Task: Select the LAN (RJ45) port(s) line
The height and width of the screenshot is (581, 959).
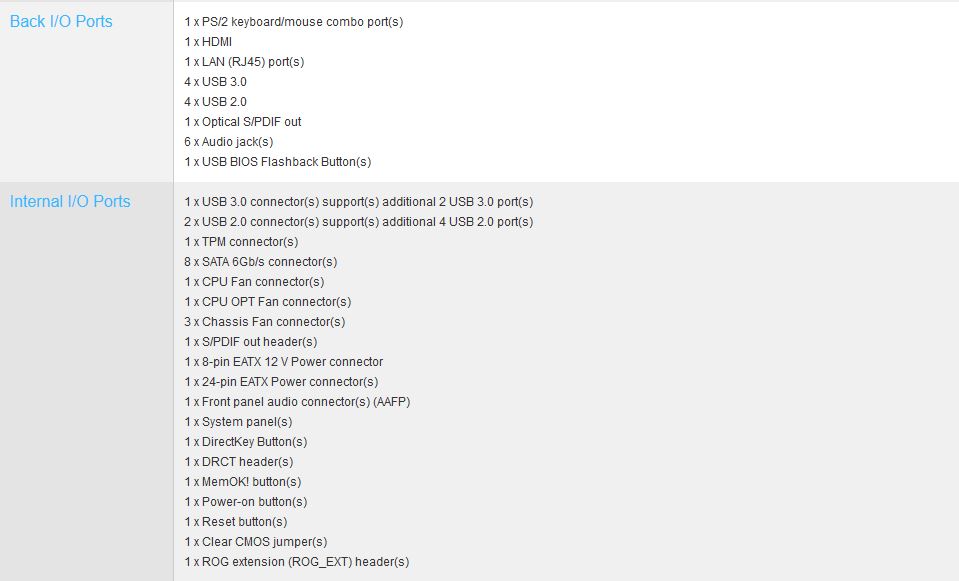Action: tap(244, 61)
